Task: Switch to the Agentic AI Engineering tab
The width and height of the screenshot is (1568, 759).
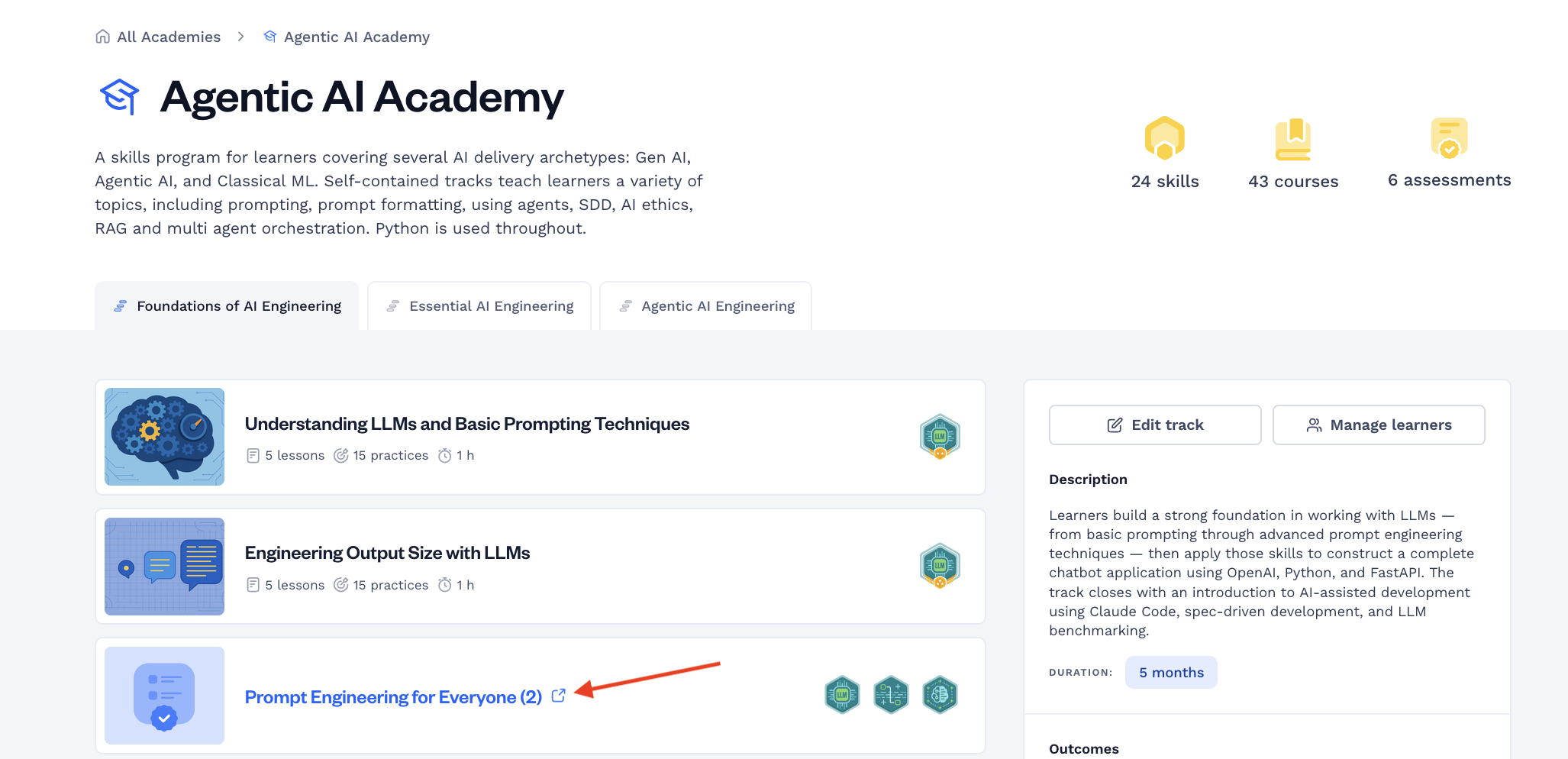Action: (x=706, y=306)
